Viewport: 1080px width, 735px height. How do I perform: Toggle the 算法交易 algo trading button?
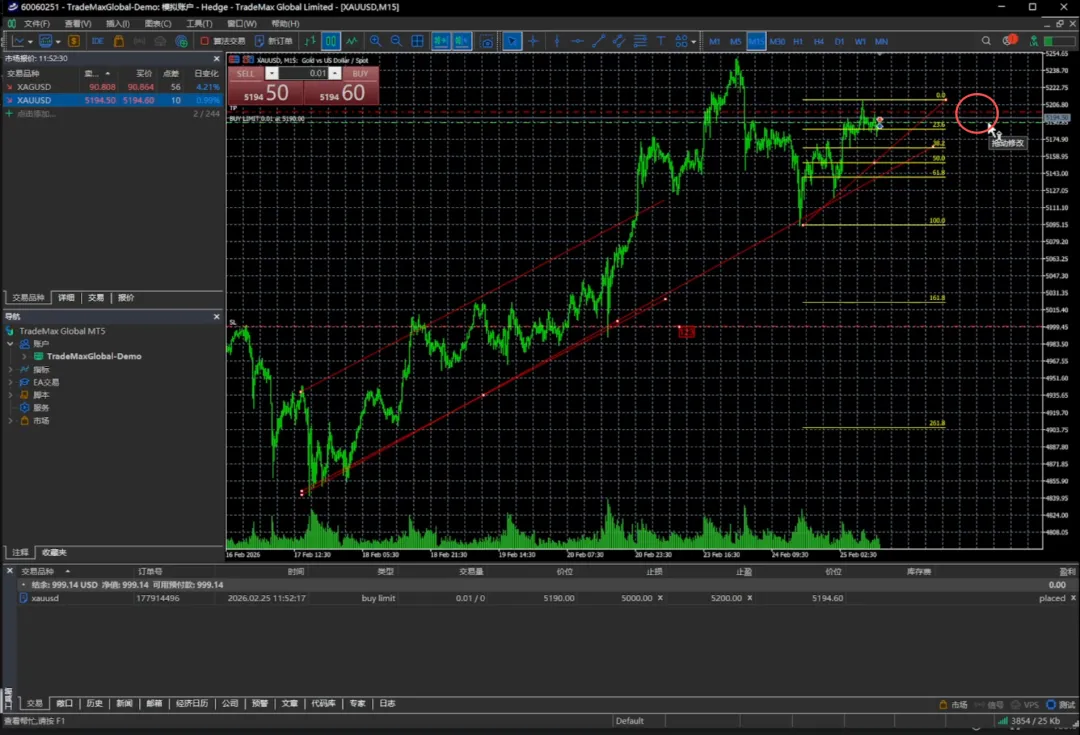222,41
